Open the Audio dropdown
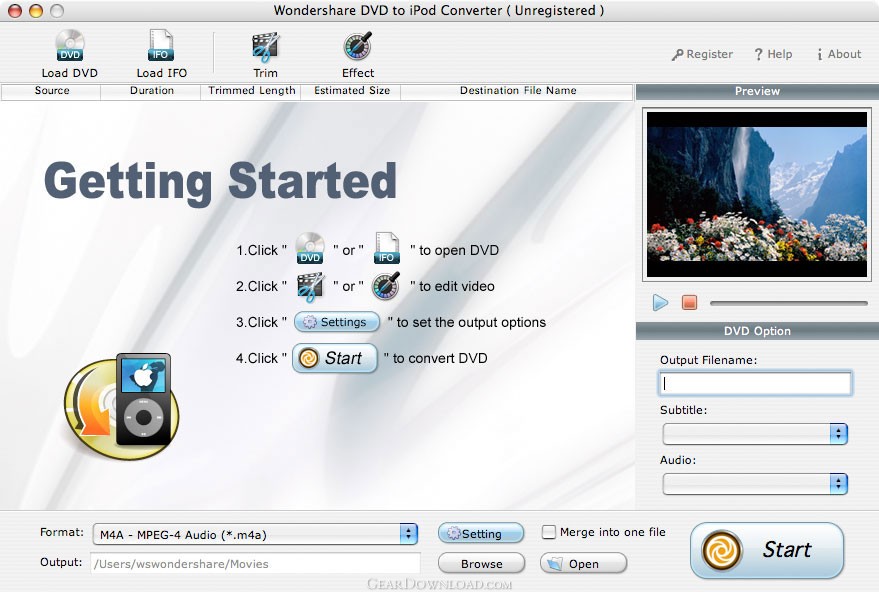The width and height of the screenshot is (879, 592). 755,484
